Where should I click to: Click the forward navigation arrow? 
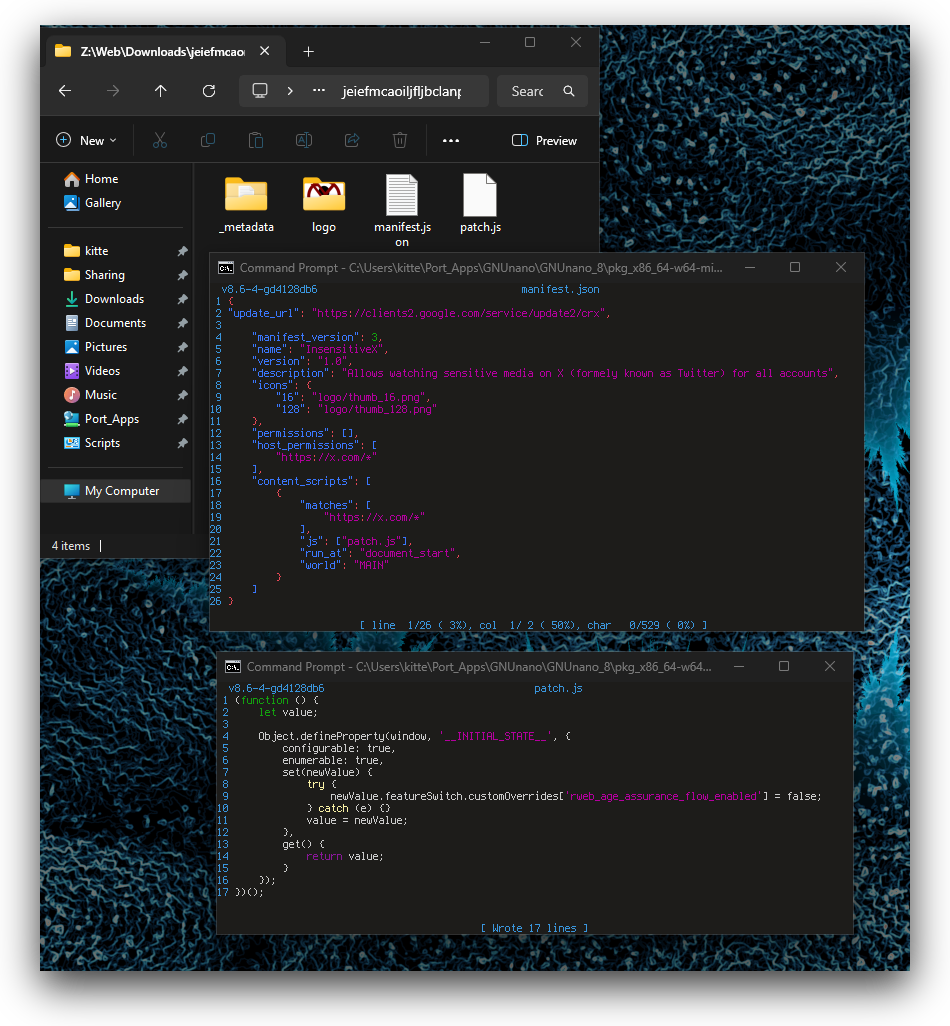click(x=113, y=91)
